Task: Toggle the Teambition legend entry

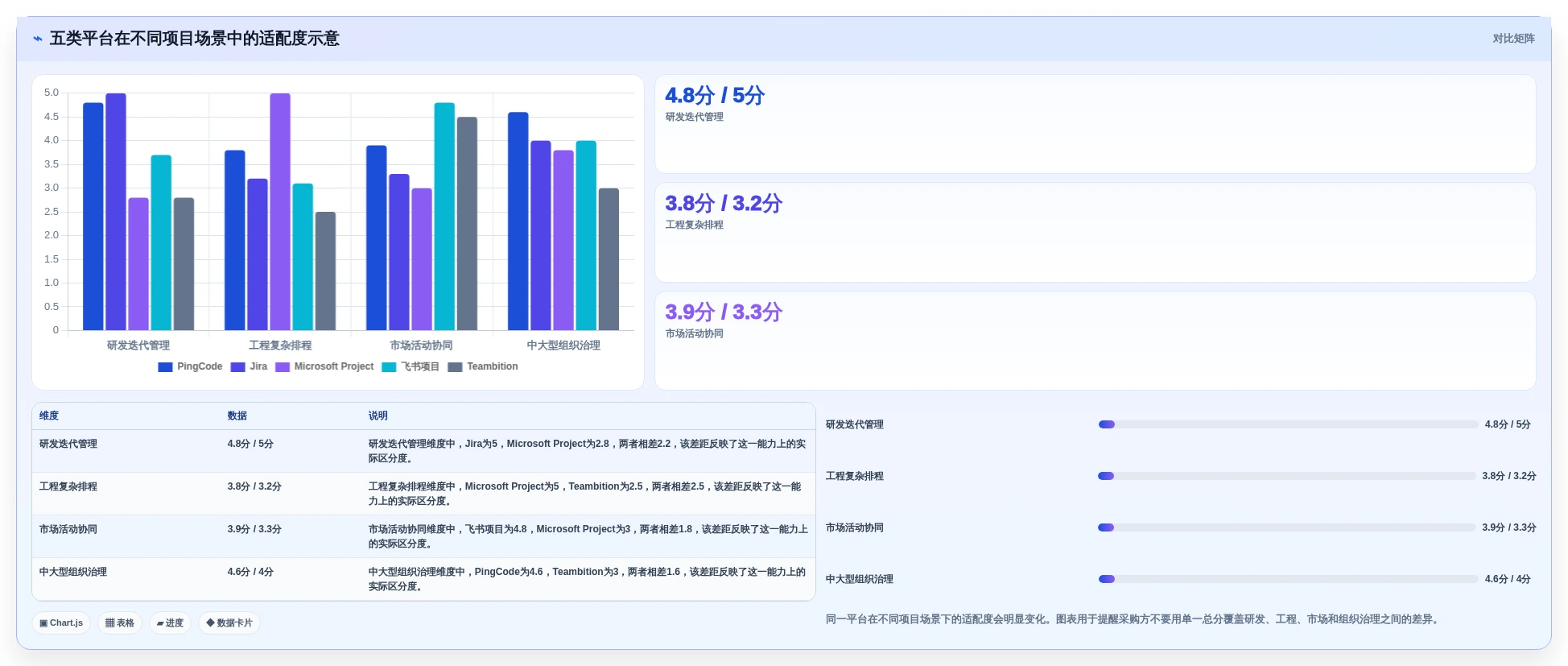Action: point(483,366)
